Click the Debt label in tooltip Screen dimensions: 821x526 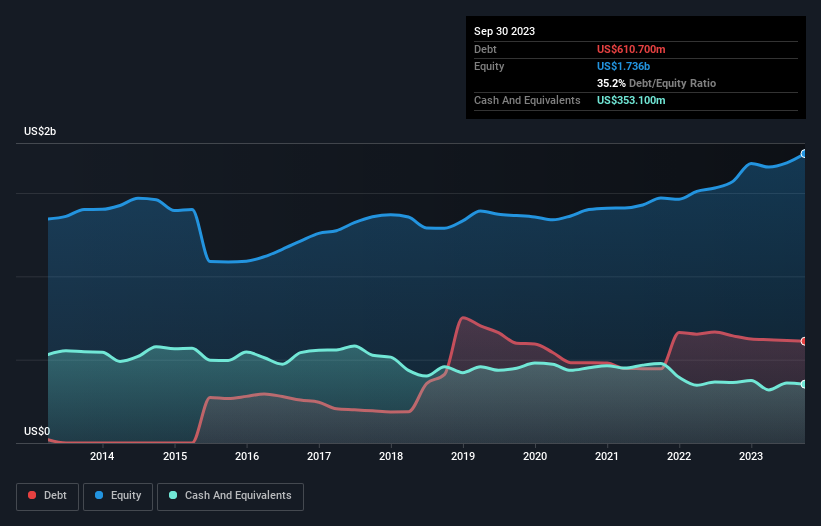click(x=485, y=49)
